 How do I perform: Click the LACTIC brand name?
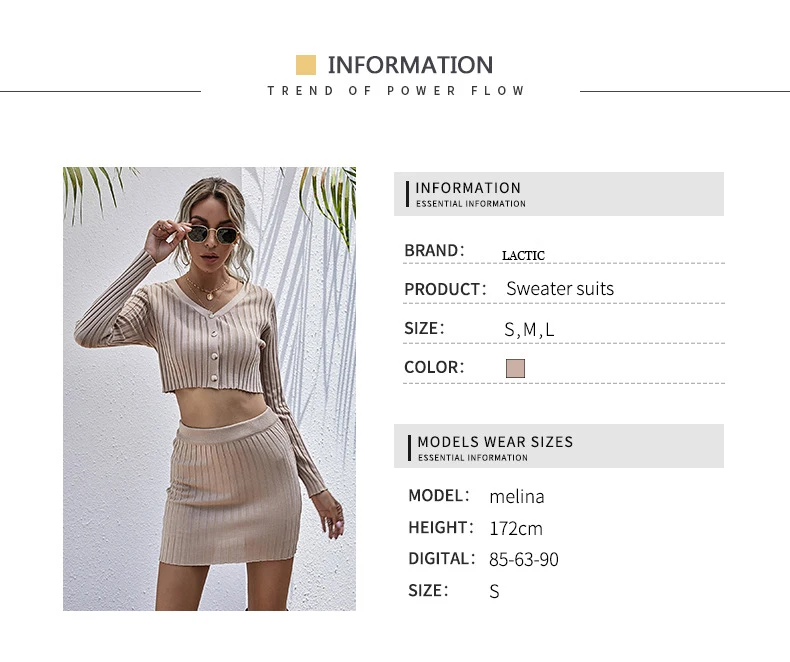coord(523,255)
